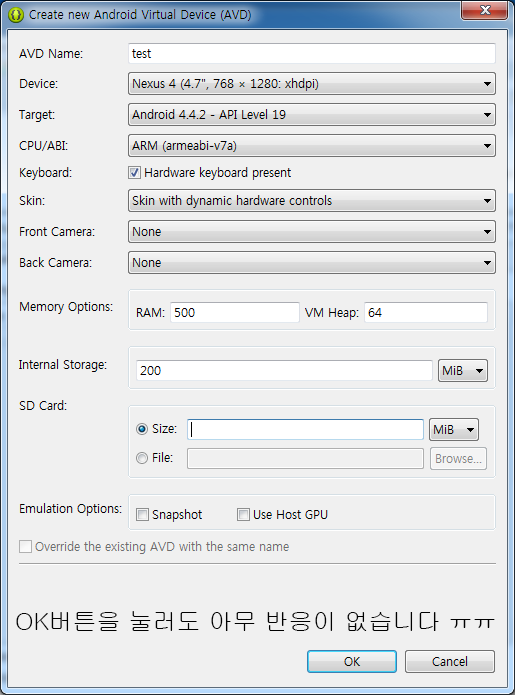
Task: Click the OK button
Action: (352, 661)
